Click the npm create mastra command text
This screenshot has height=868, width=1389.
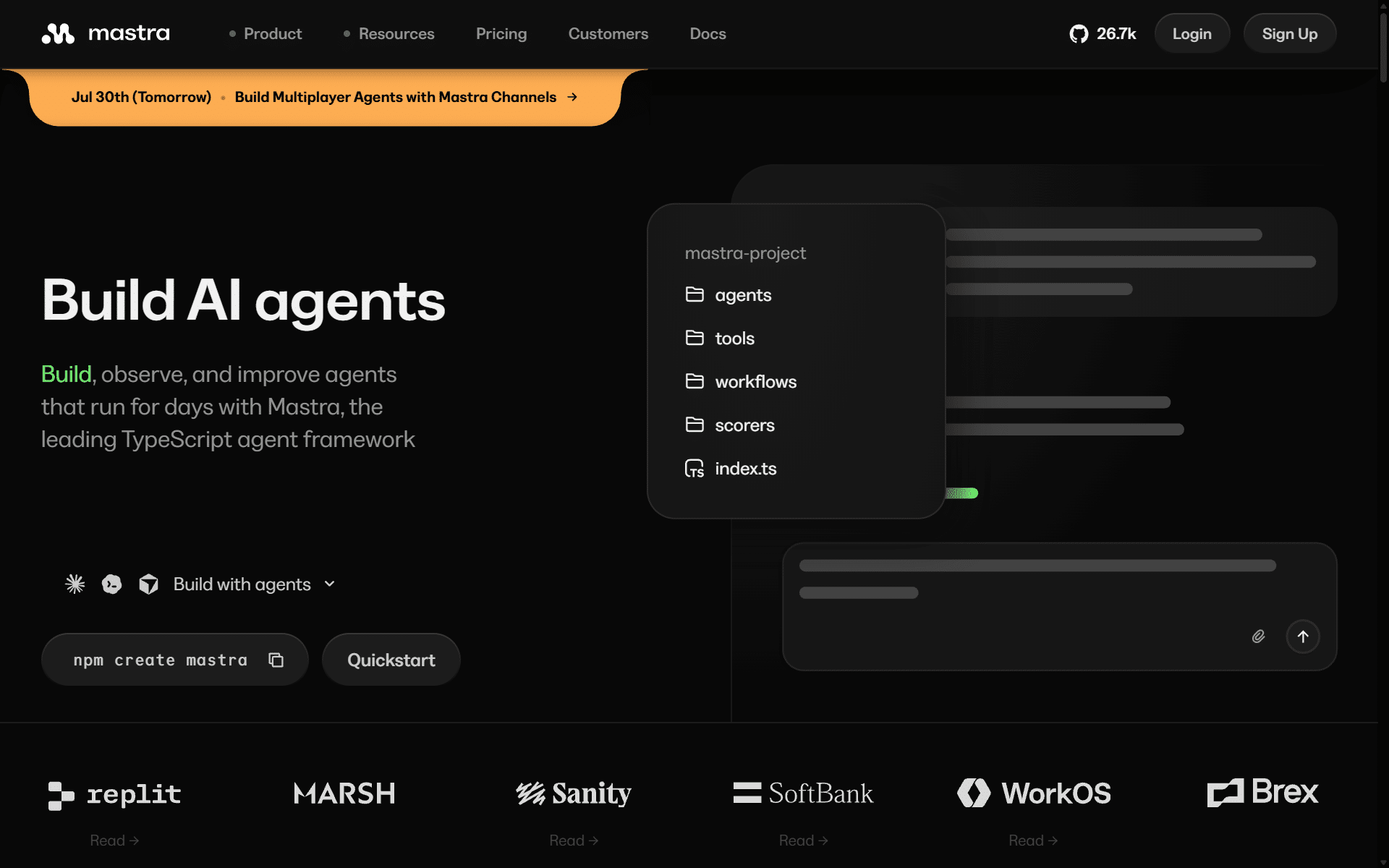tap(160, 660)
